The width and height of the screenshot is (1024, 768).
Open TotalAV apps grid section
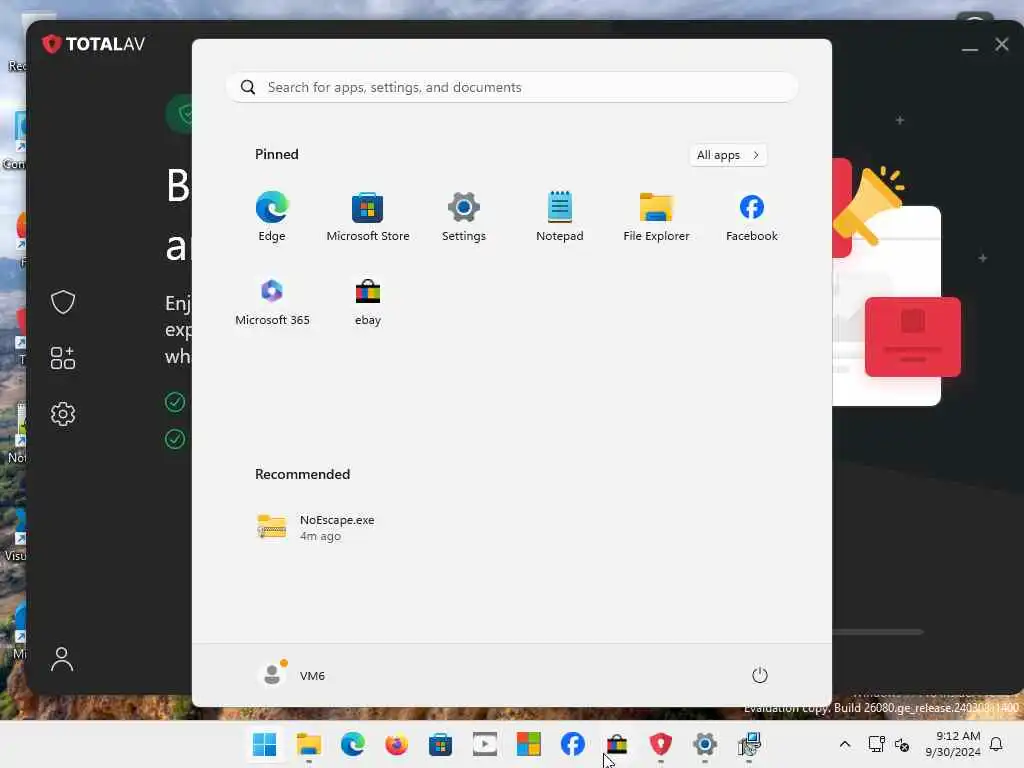click(x=63, y=358)
